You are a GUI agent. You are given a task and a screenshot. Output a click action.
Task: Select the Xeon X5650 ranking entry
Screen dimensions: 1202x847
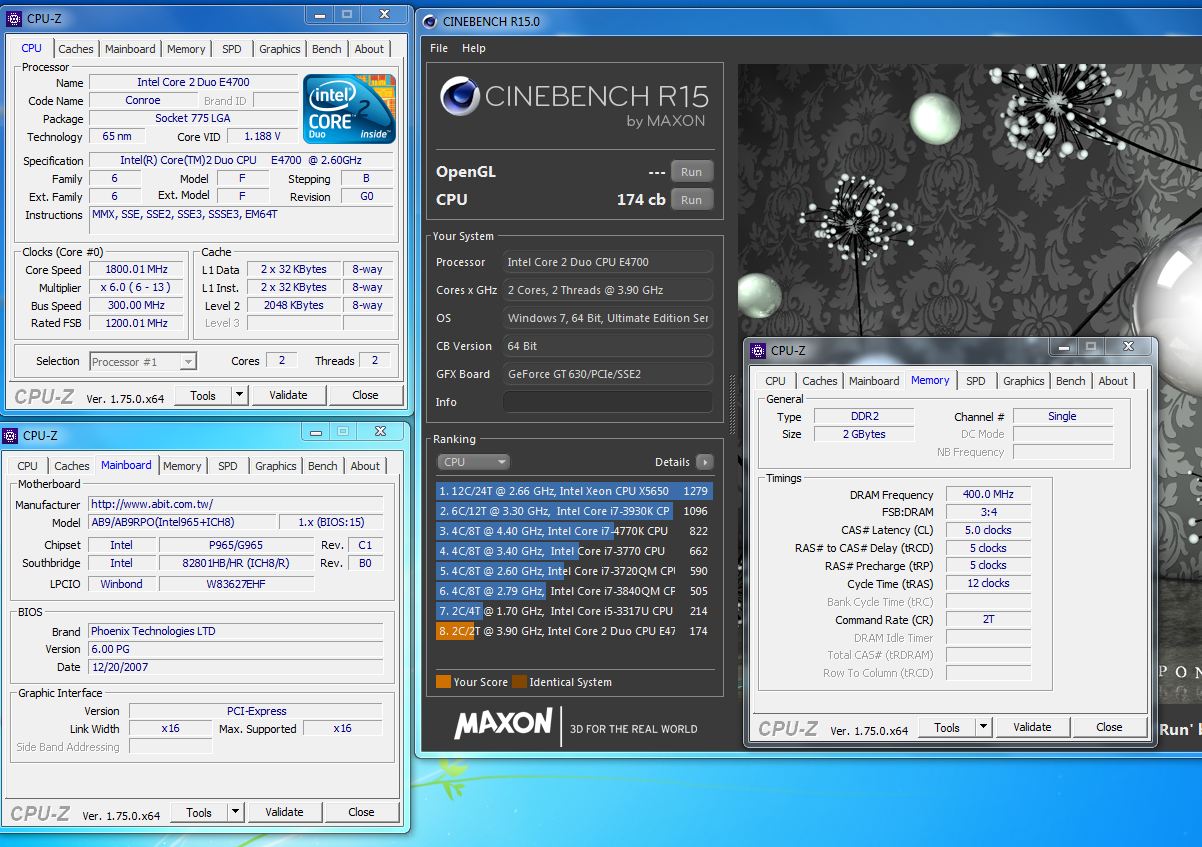pyautogui.click(x=575, y=491)
